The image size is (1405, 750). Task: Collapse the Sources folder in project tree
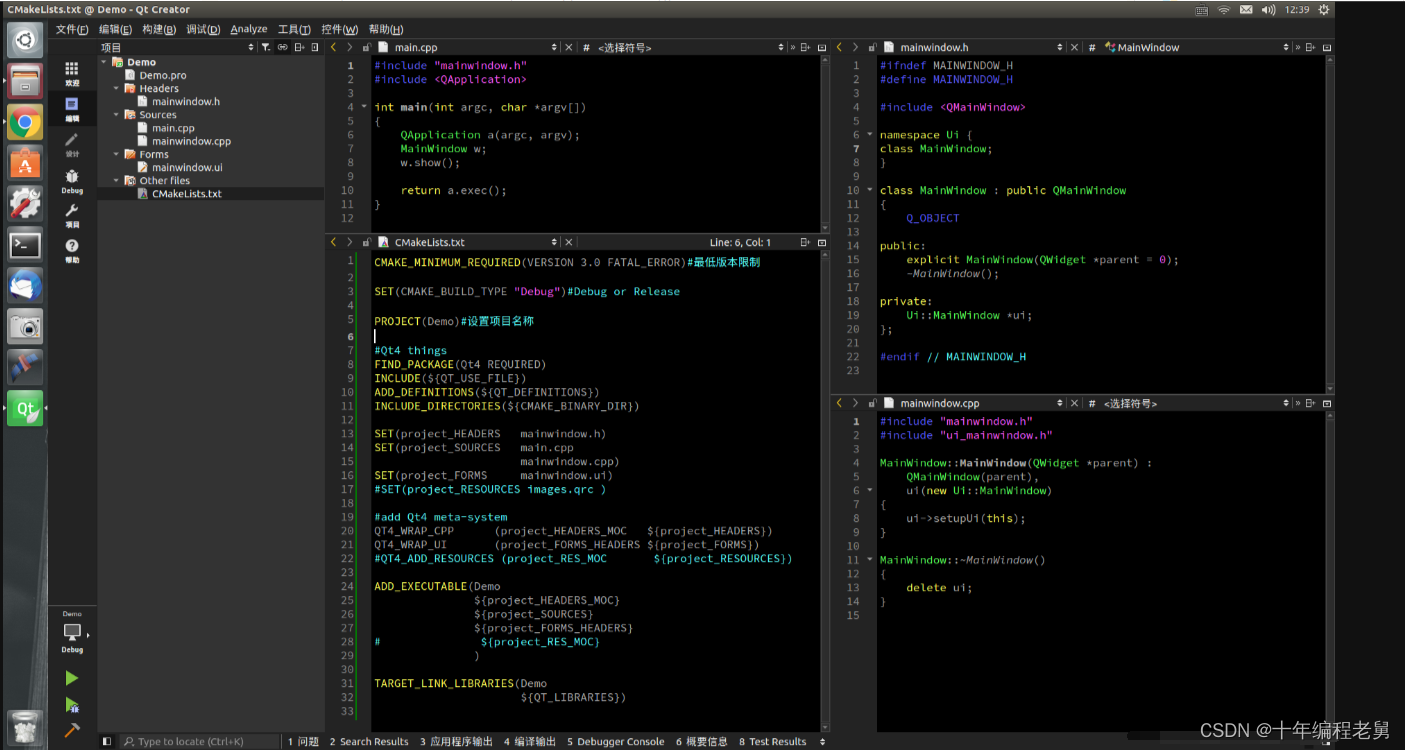pyautogui.click(x=117, y=115)
